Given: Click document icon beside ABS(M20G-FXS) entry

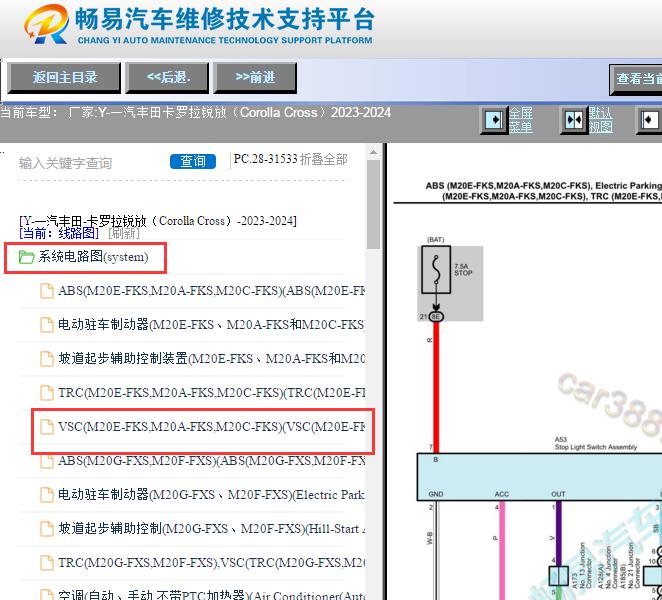Looking at the screenshot, I should coord(47,461).
